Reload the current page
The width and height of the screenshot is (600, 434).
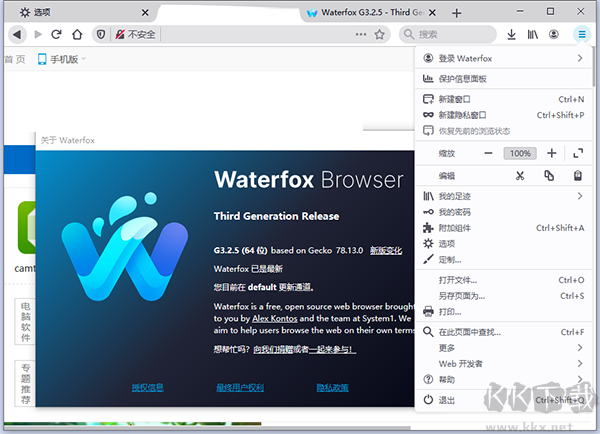[x=57, y=34]
